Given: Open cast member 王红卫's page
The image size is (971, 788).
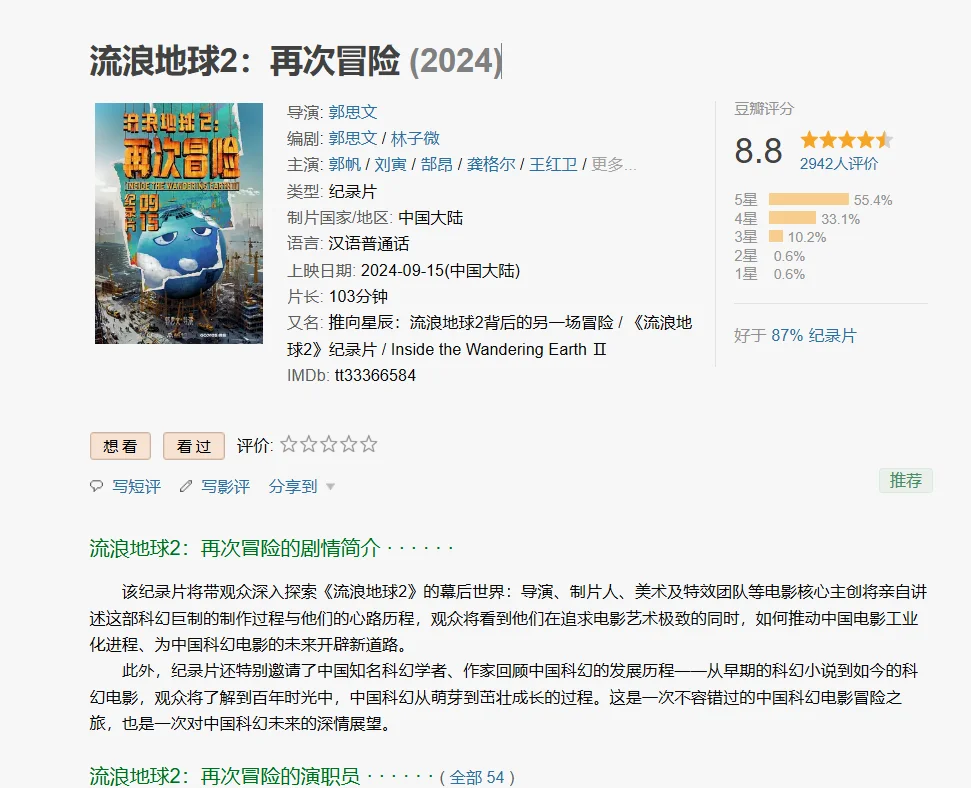Looking at the screenshot, I should point(553,164).
